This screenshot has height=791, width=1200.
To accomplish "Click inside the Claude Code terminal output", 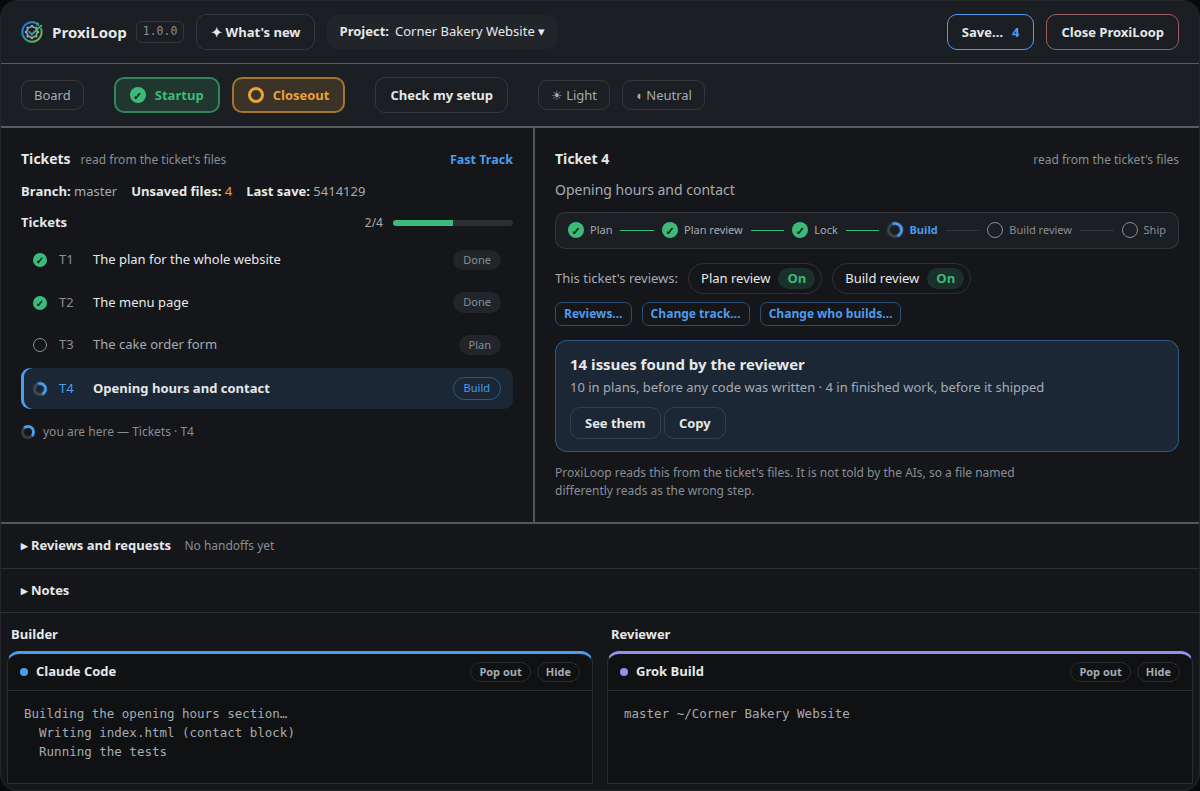I will tap(300, 736).
